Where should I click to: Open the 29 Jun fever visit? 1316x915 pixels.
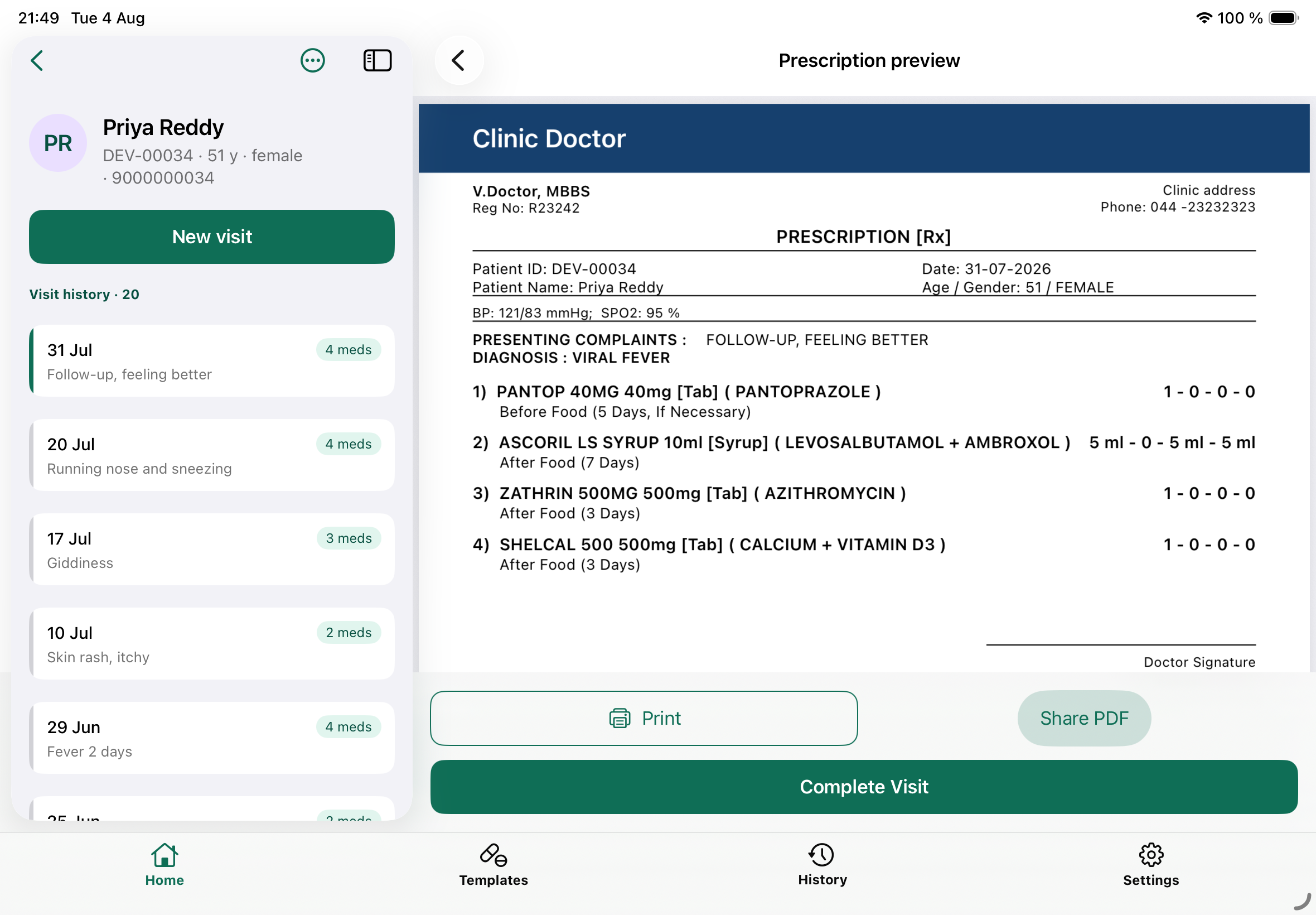coord(212,739)
